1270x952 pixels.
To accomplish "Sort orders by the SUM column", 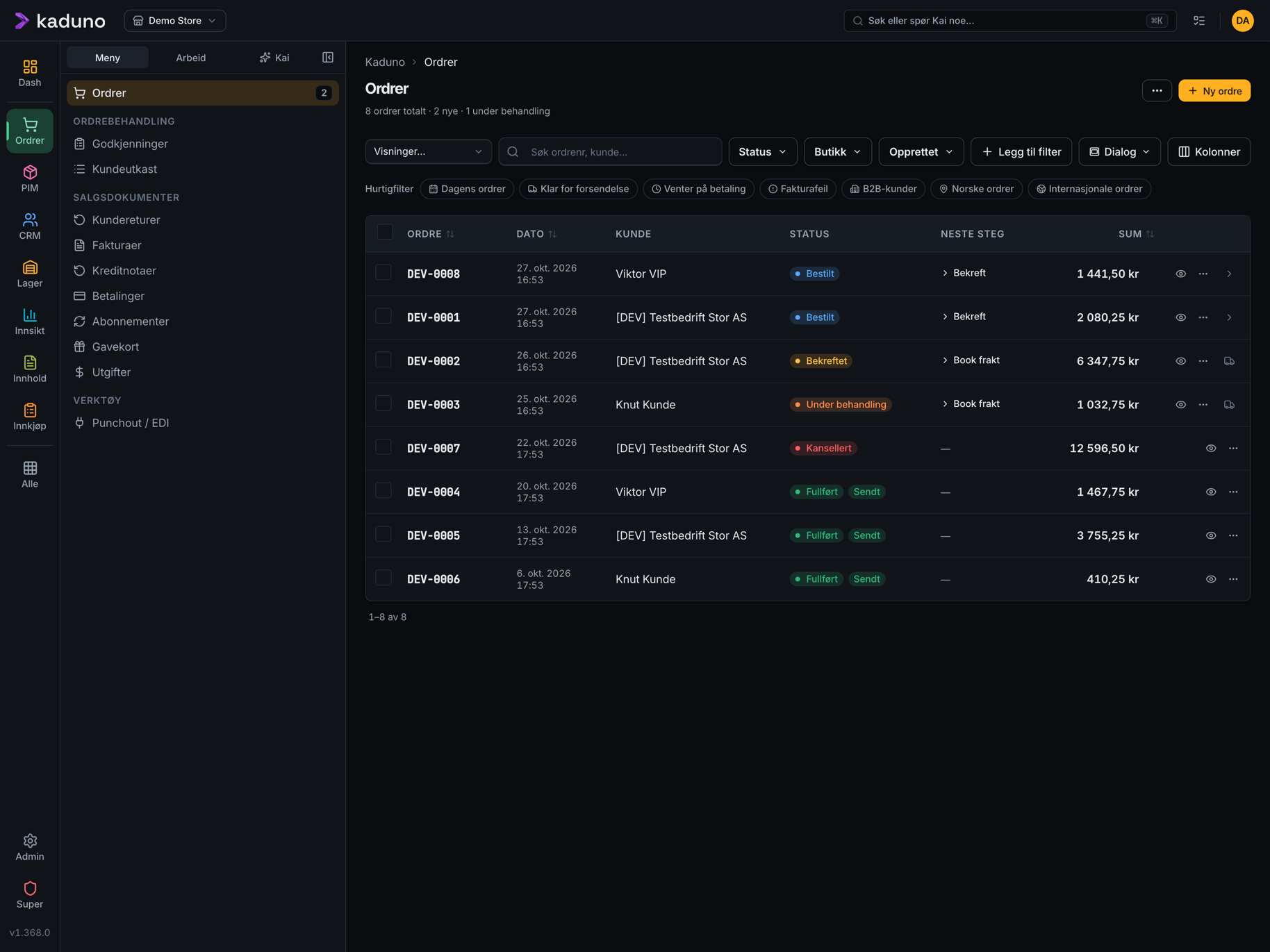I will tap(1136, 234).
